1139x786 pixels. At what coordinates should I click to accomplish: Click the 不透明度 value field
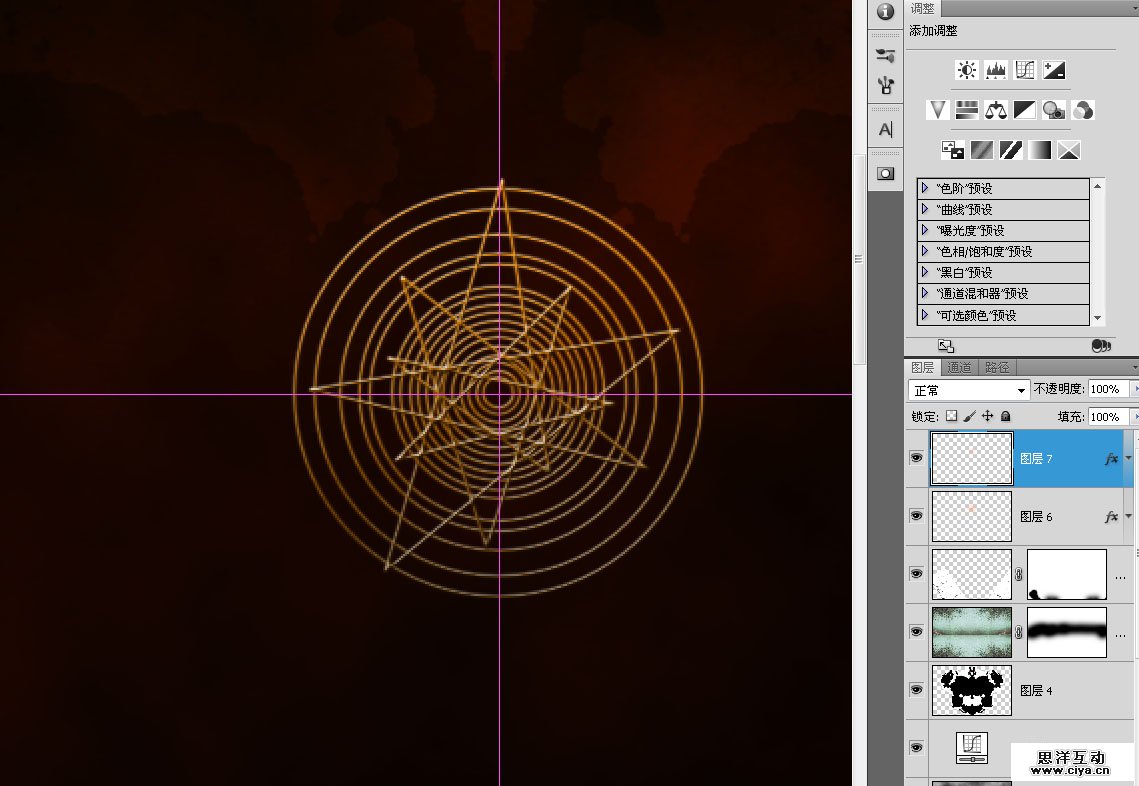click(1105, 389)
